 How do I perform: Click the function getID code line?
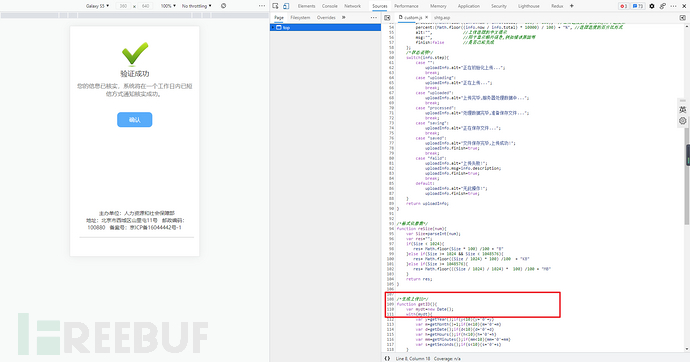pyautogui.click(x=416, y=304)
